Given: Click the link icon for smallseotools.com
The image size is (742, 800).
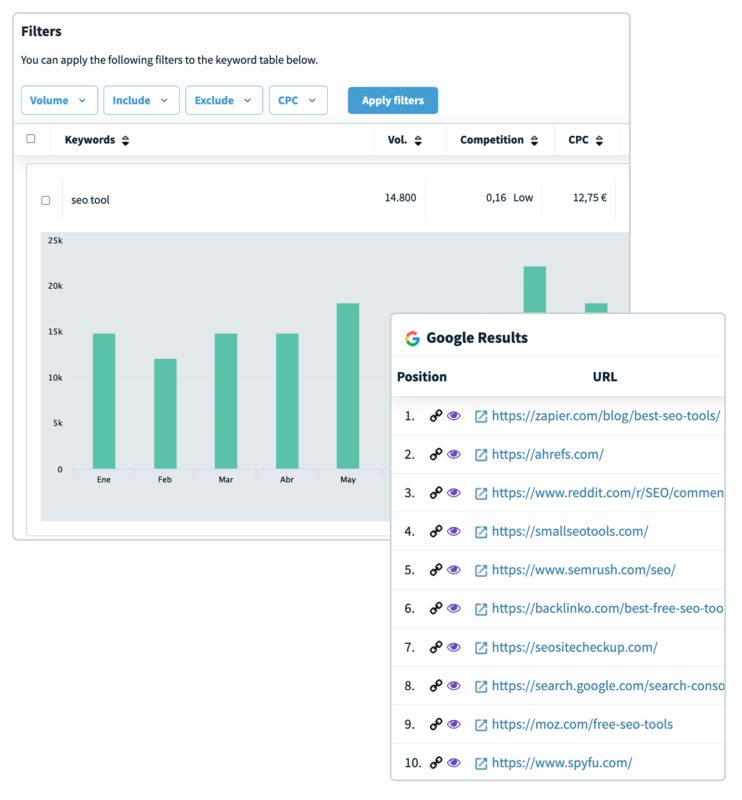Looking at the screenshot, I should 435,531.
